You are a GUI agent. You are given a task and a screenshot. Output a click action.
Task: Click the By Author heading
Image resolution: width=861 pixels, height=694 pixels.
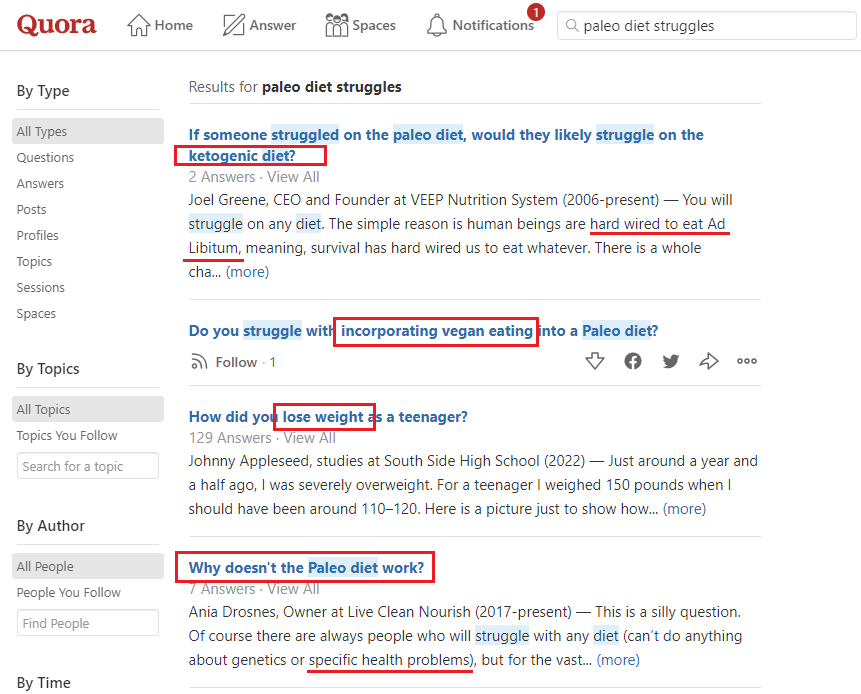pos(51,525)
